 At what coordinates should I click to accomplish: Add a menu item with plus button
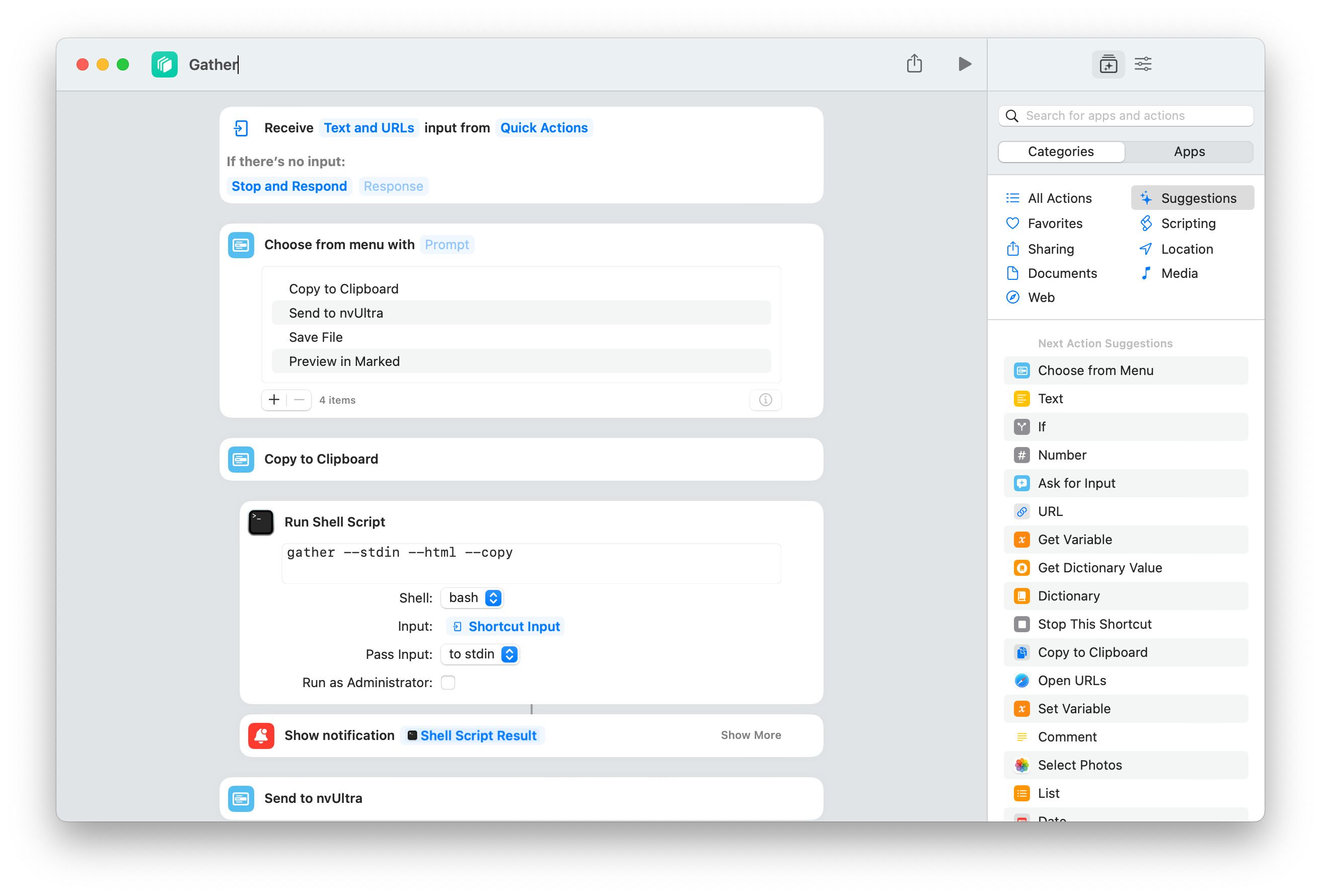pos(274,400)
